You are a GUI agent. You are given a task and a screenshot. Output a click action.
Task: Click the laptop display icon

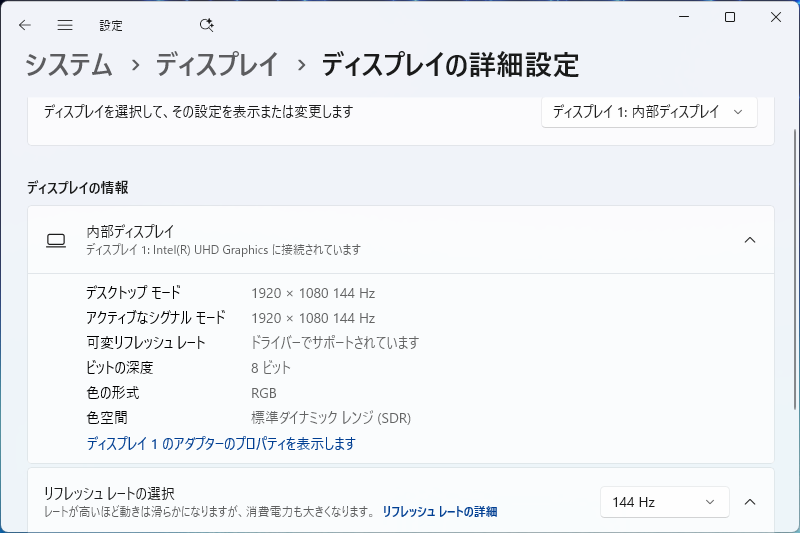(56, 240)
